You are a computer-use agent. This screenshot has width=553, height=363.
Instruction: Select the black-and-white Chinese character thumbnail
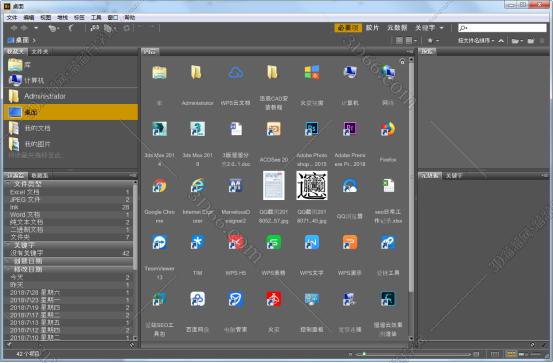tap(312, 186)
